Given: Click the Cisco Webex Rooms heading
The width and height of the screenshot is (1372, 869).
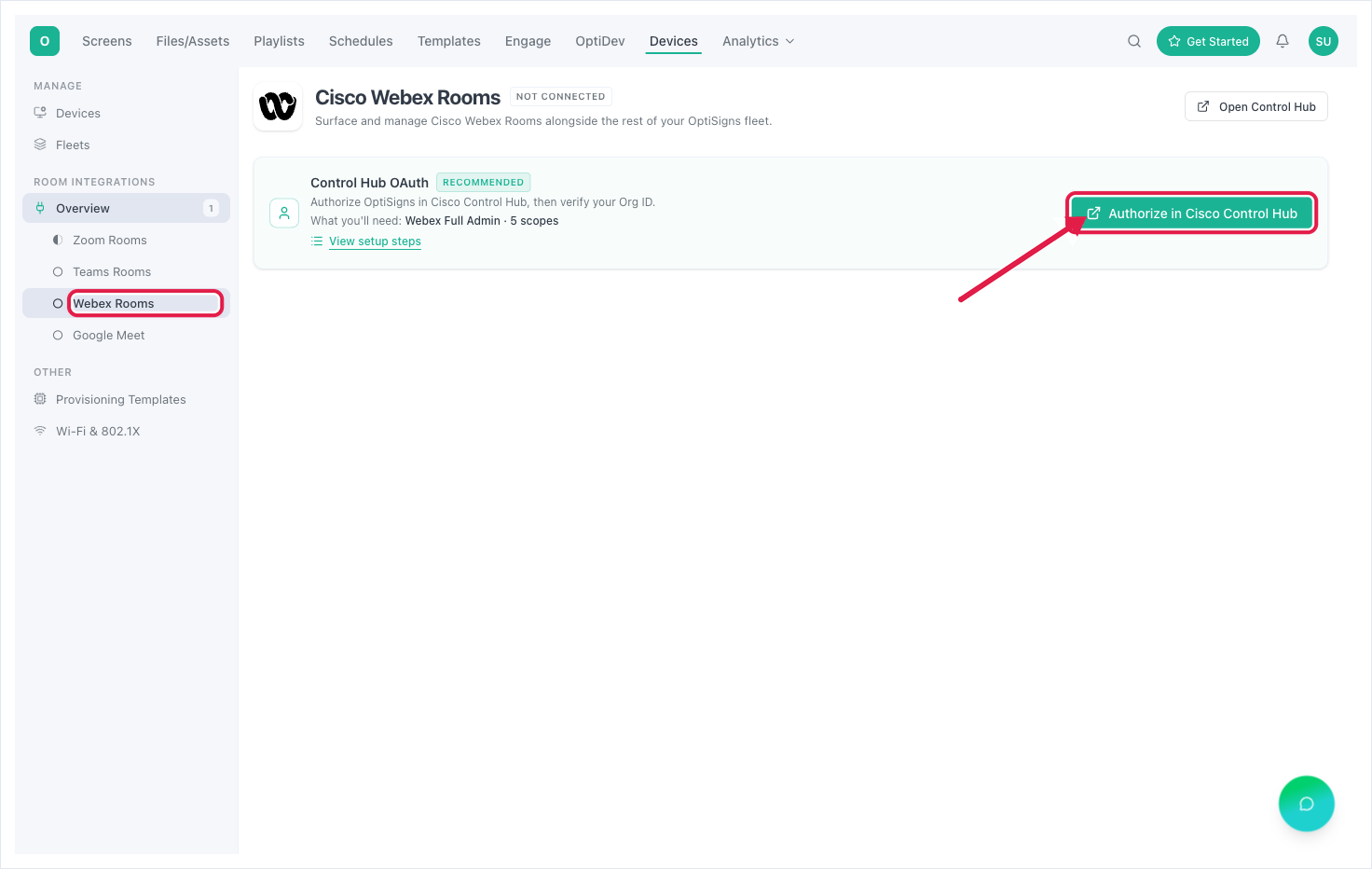Looking at the screenshot, I should (407, 97).
